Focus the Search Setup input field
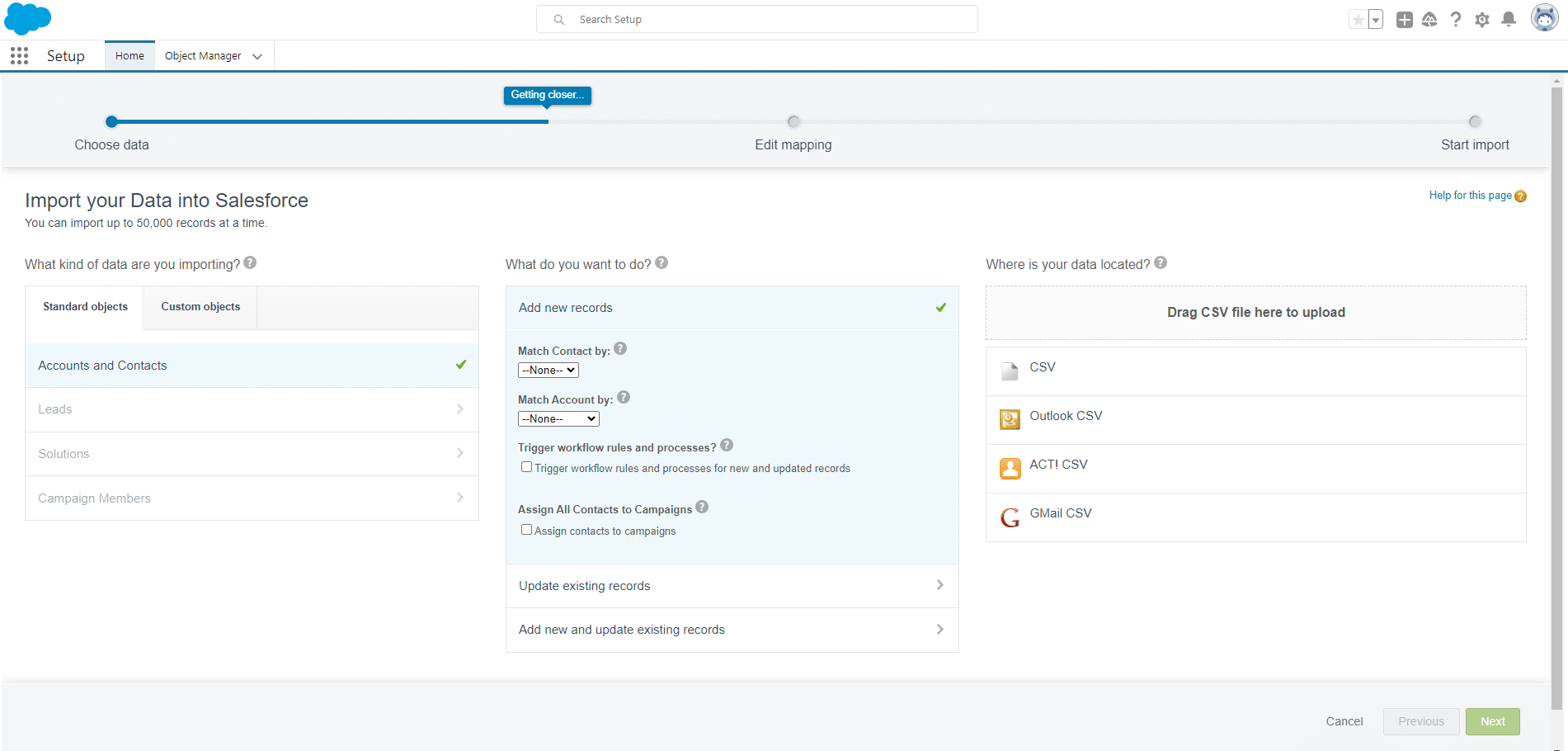This screenshot has height=751, width=1568. pos(767,19)
